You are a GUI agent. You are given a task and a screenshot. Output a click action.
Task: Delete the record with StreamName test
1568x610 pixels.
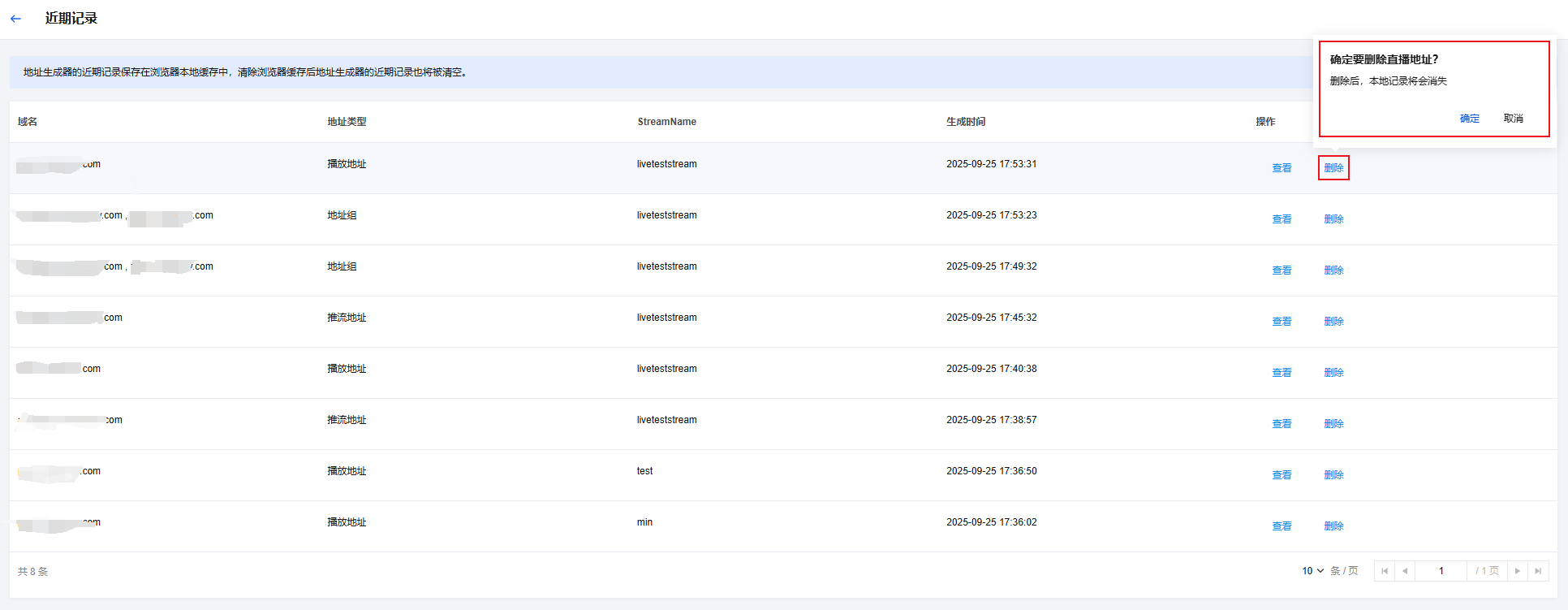1333,475
